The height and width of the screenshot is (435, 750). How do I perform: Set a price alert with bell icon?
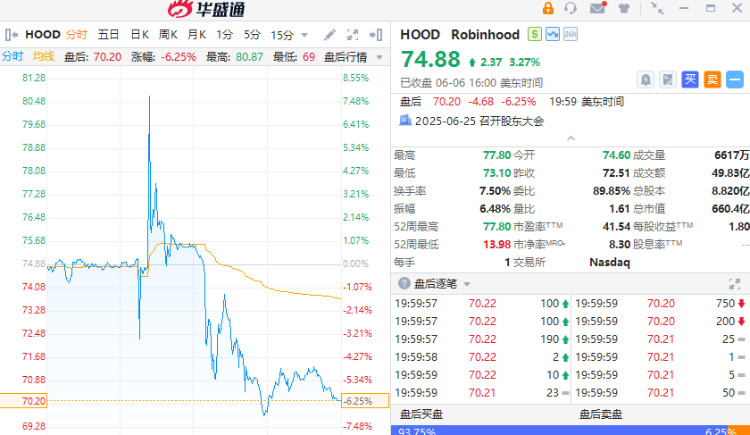click(645, 79)
